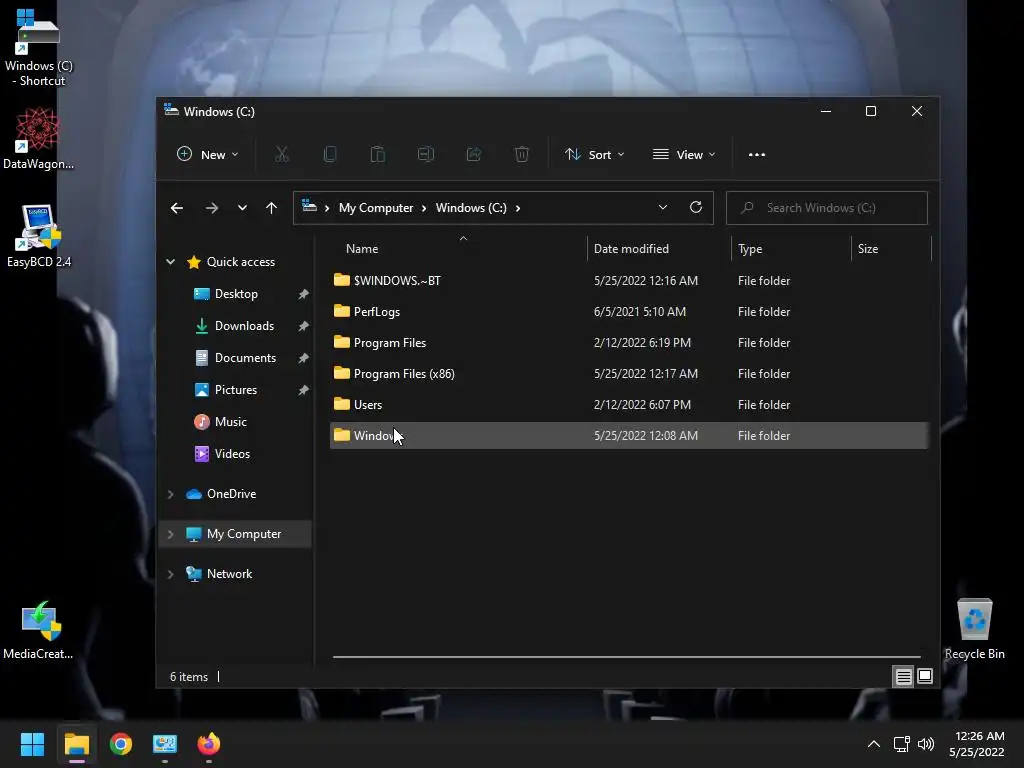Click the Delete trash icon in toolbar
This screenshot has height=768, width=1024.
click(522, 155)
